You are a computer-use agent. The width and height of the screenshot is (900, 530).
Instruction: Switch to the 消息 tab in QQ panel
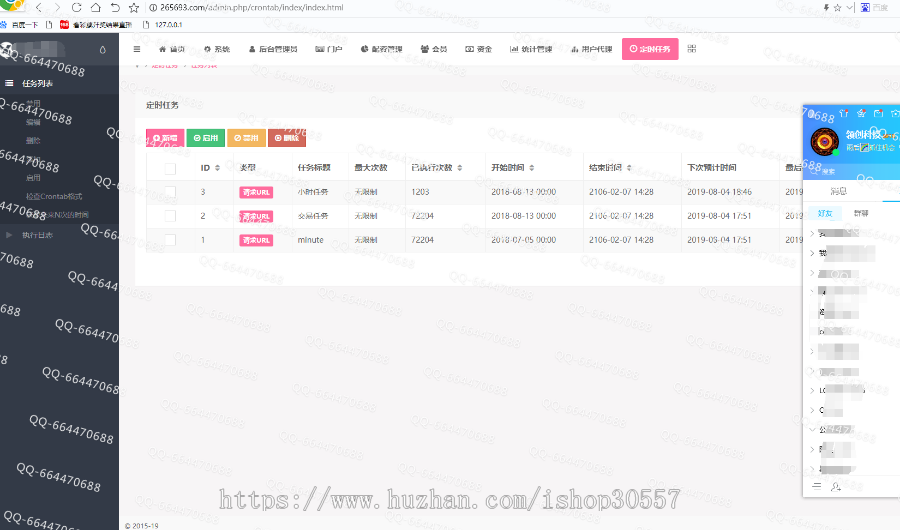839,191
